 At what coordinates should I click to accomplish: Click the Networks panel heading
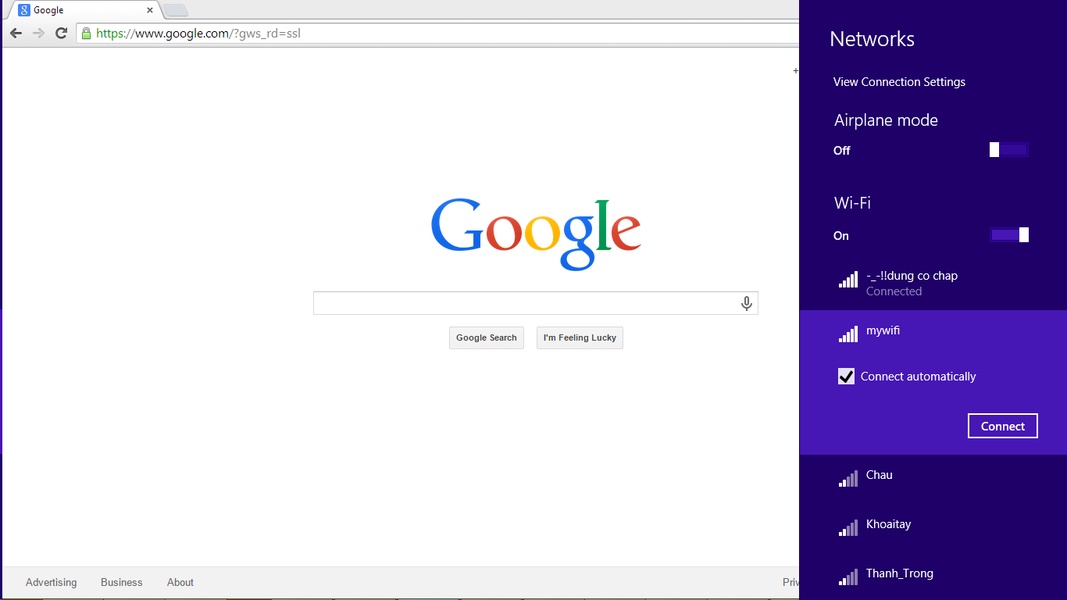tap(872, 39)
